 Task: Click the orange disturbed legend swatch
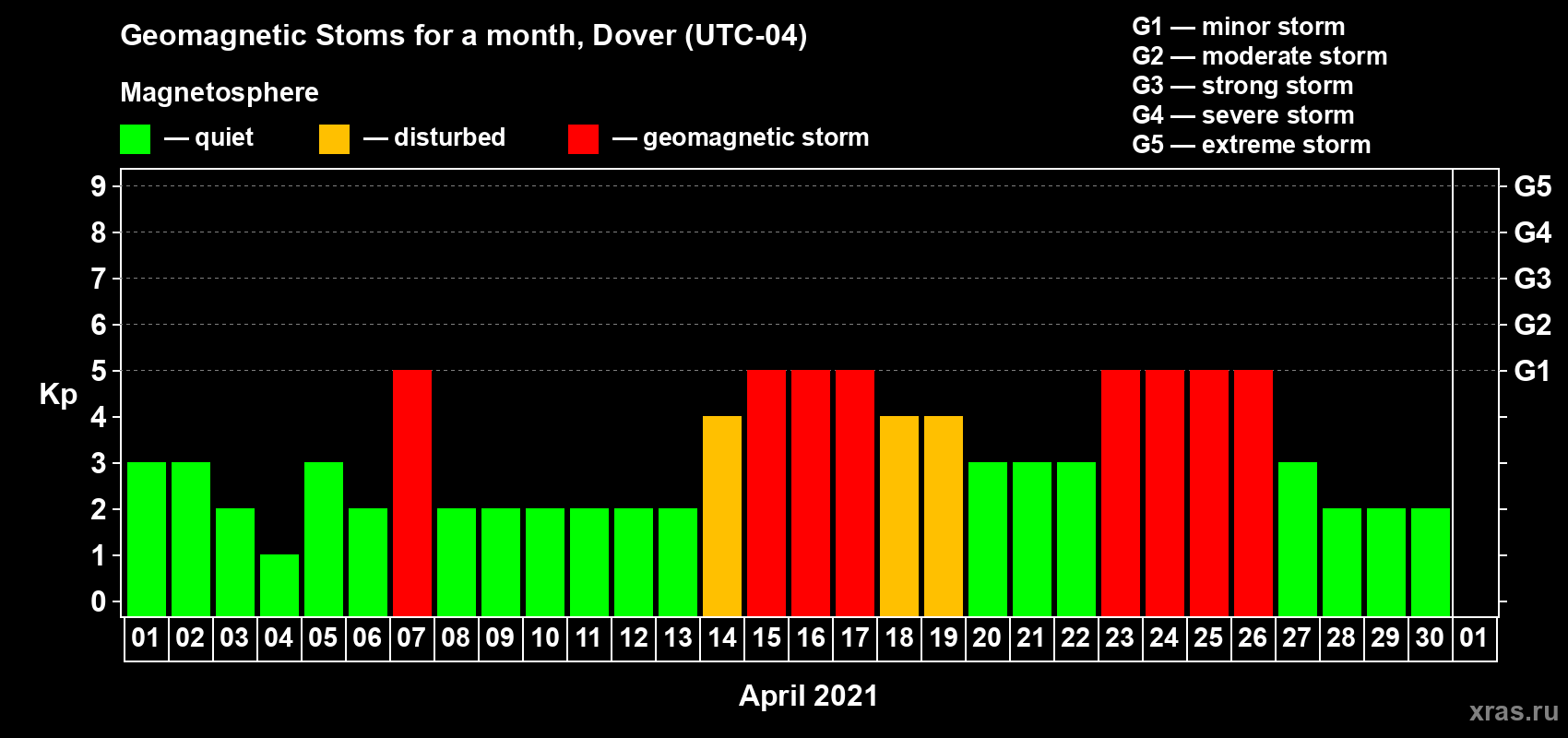[334, 139]
